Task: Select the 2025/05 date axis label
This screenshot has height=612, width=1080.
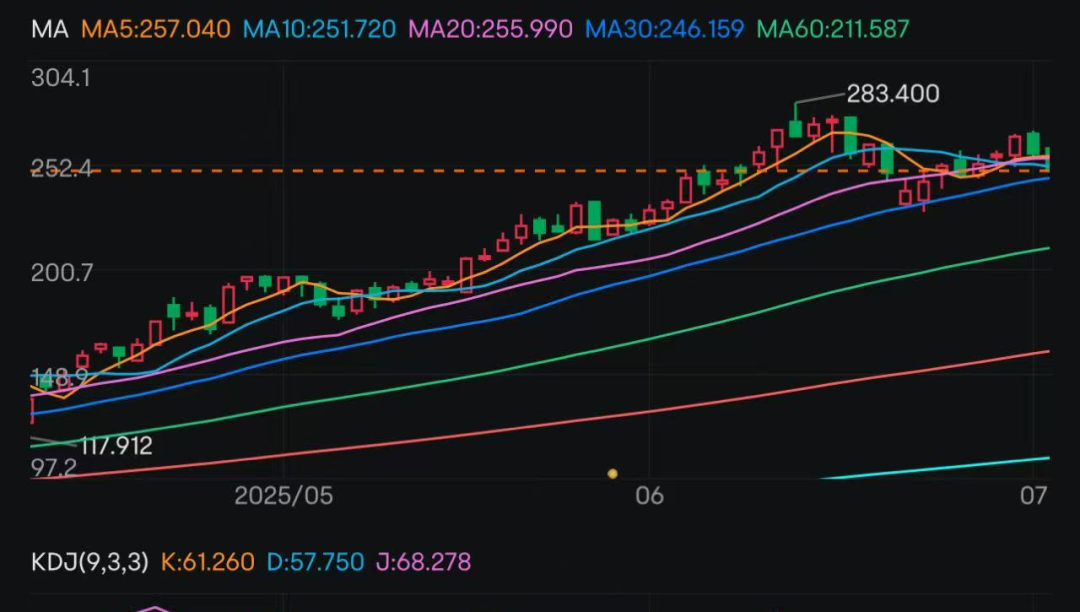Action: click(284, 496)
